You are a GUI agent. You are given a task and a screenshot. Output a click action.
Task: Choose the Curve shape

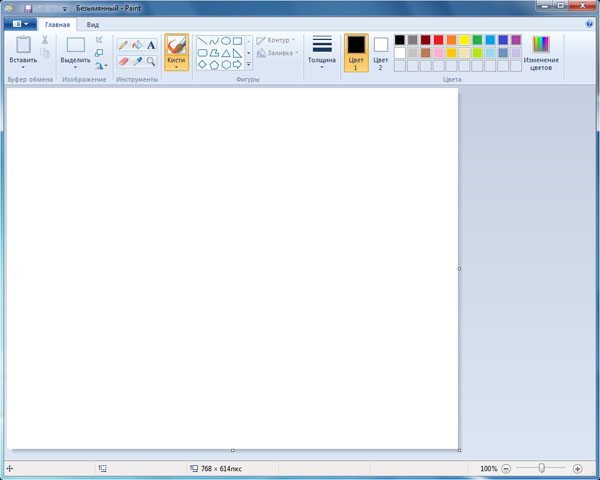point(214,41)
